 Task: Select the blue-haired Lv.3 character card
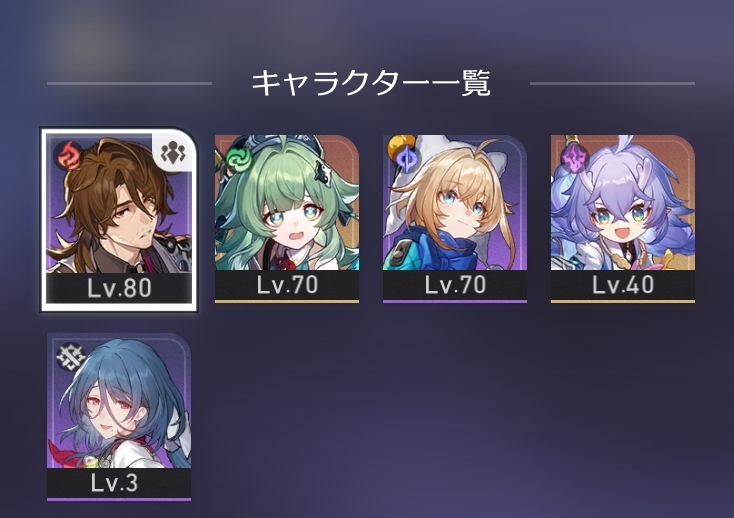[119, 417]
